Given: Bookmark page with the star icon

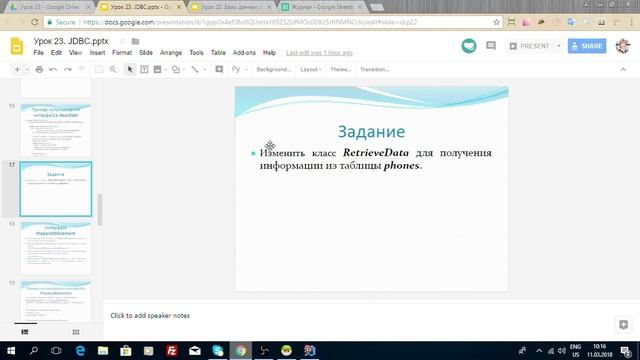Looking at the screenshot, I should click(x=496, y=22).
